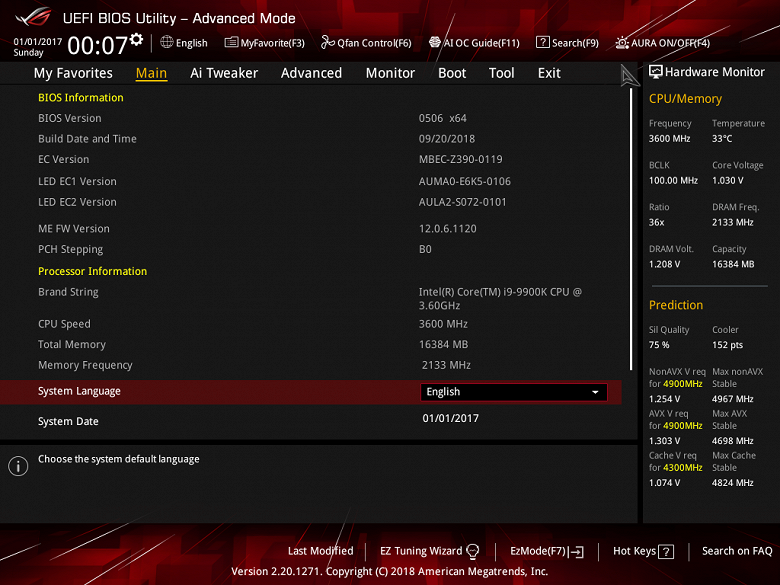Click LED EC1 value AUMA0-E6K5-0106
Viewport: 780px width, 585px height.
click(465, 182)
